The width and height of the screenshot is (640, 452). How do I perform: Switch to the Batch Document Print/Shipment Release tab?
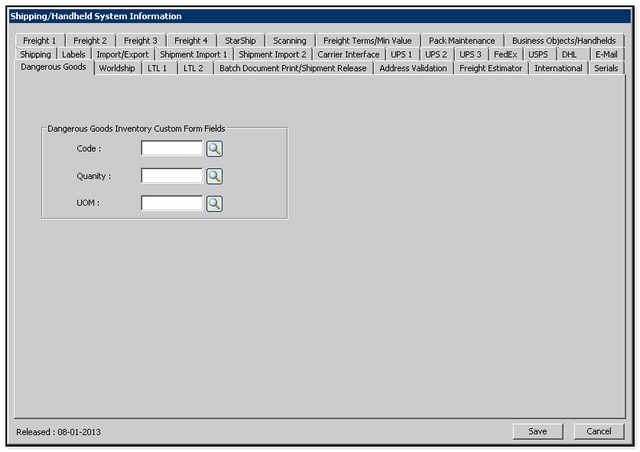[293, 68]
